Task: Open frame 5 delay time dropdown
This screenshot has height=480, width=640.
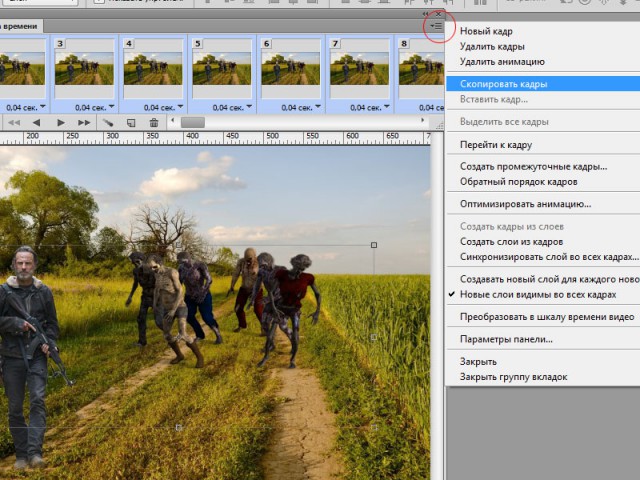Action: 249,107
